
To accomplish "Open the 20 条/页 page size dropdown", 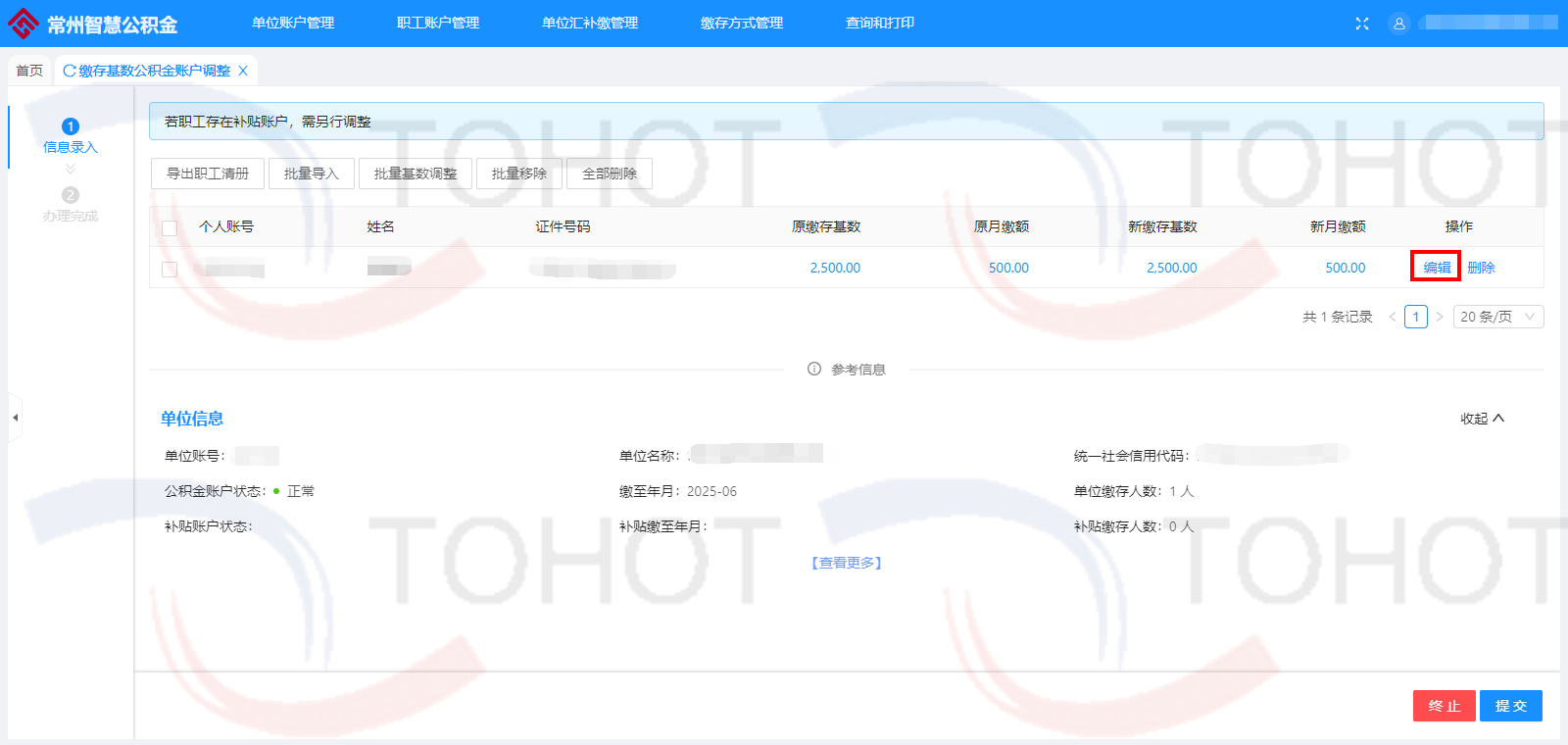I will tap(1497, 317).
